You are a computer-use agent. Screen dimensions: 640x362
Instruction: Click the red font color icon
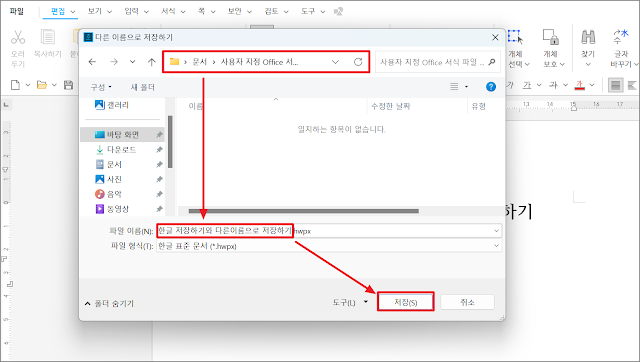[579, 85]
